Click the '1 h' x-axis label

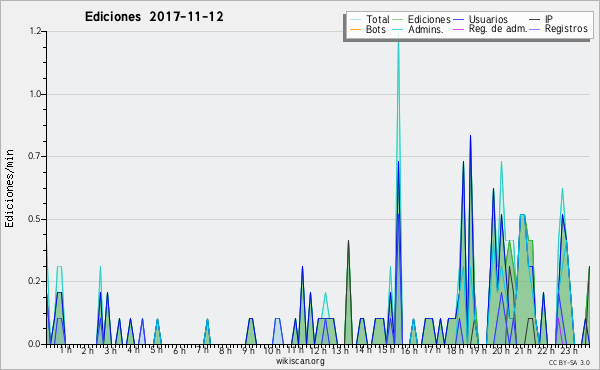(x=65, y=350)
